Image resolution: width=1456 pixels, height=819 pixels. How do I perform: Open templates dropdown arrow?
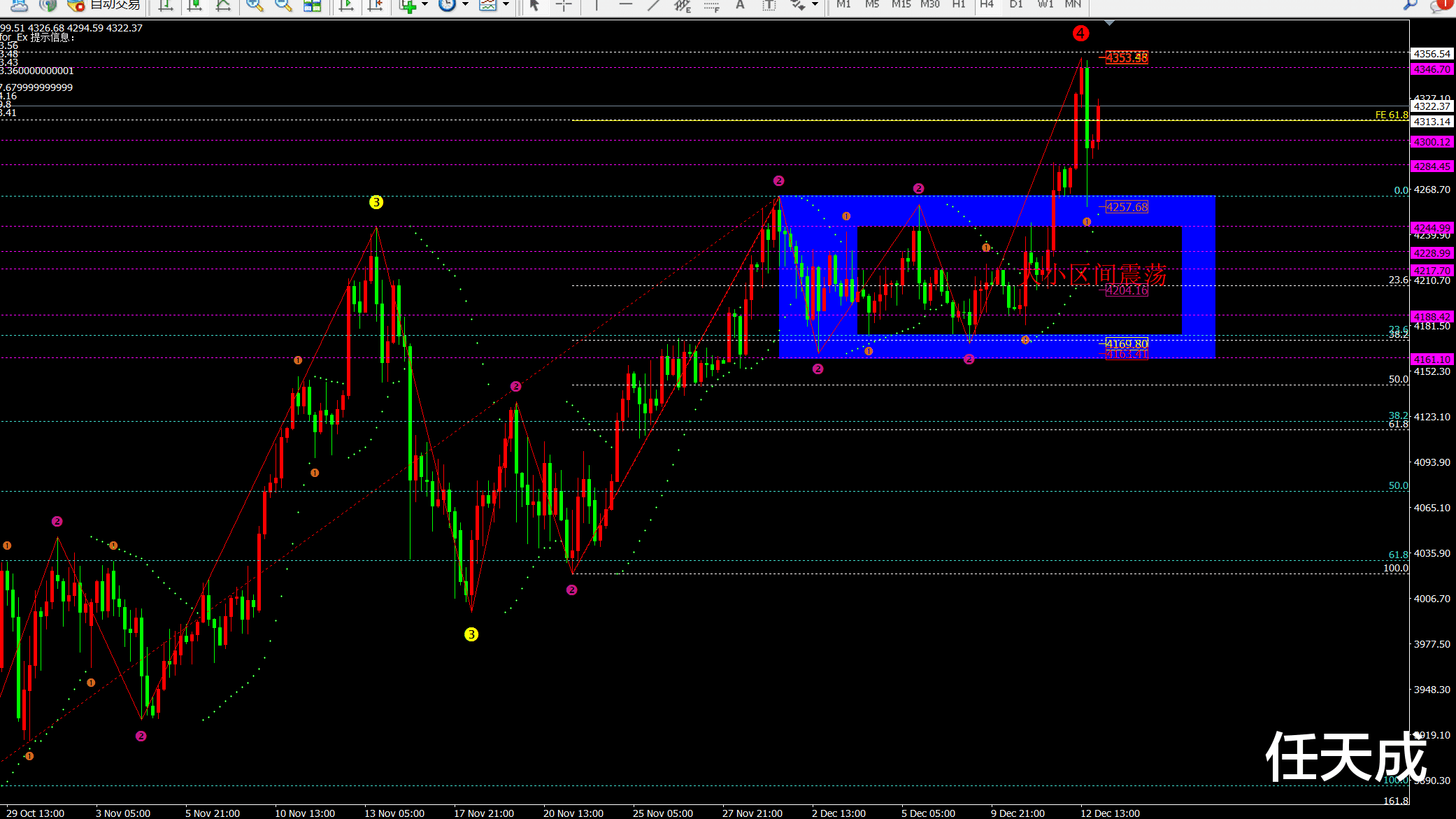pos(506,5)
